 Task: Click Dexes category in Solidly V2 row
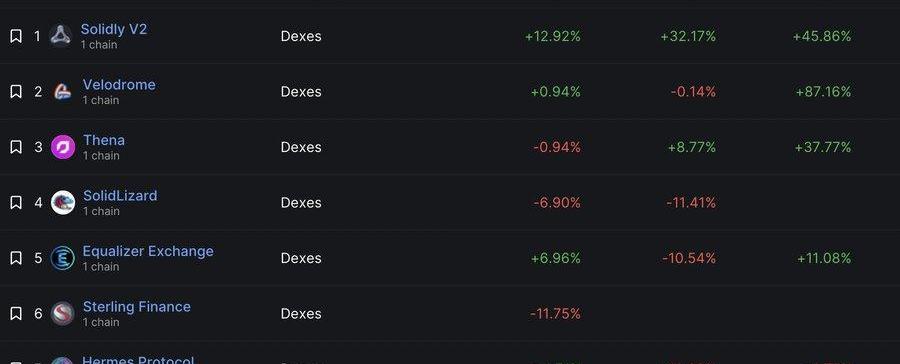[x=301, y=36]
